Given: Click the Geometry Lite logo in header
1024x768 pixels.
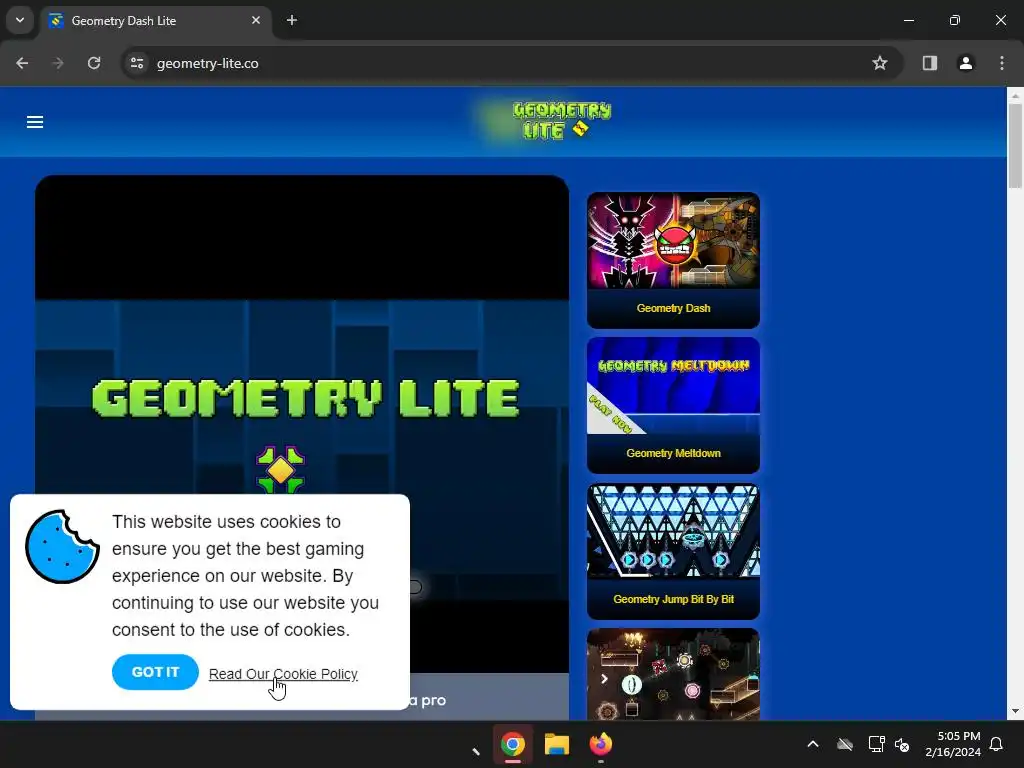Looking at the screenshot, I should [x=560, y=121].
